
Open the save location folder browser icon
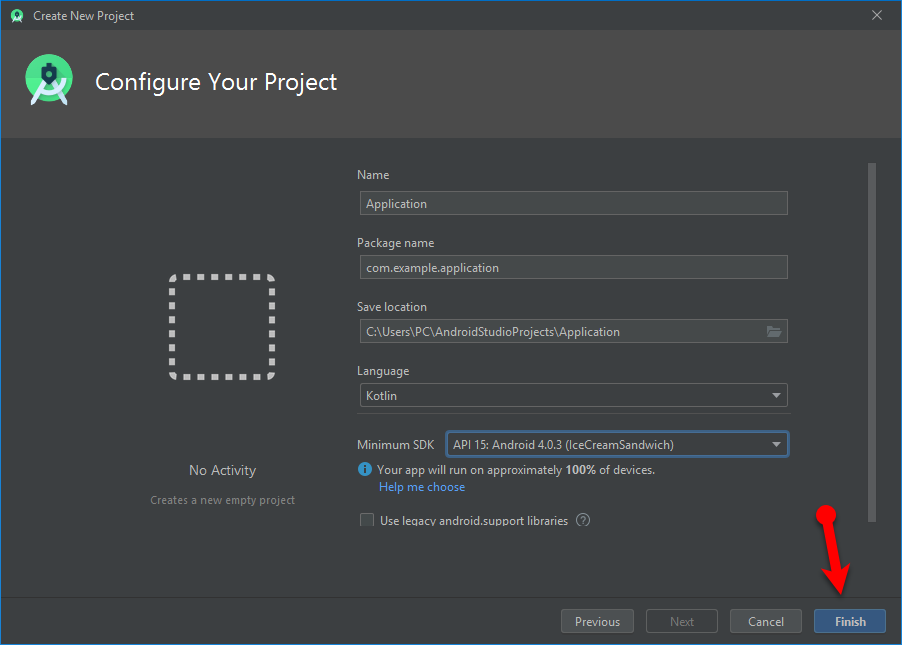773,332
